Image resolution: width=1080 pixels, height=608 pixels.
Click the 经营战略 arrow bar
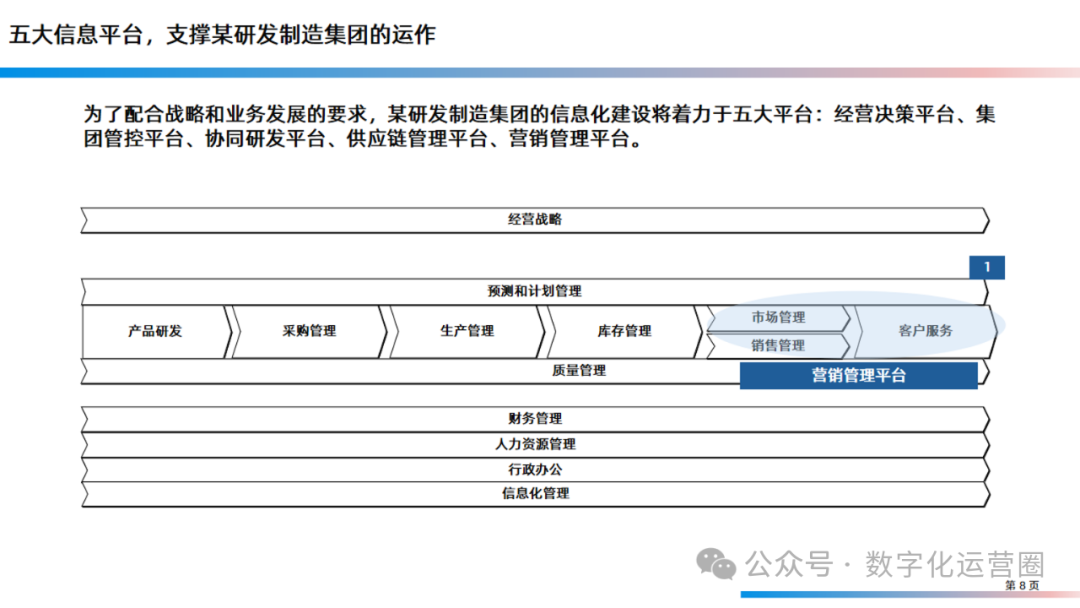(535, 220)
